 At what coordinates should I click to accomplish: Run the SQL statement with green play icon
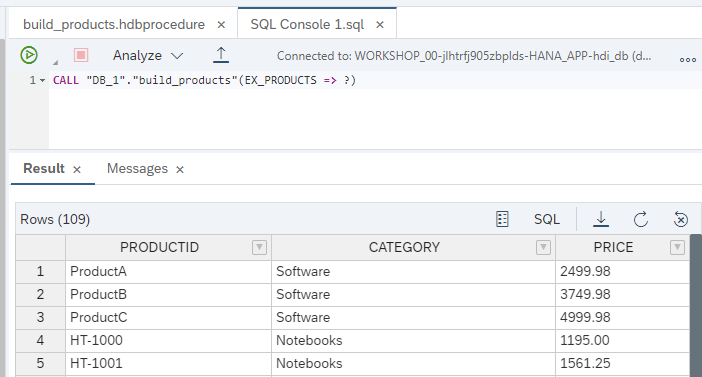click(x=29, y=55)
